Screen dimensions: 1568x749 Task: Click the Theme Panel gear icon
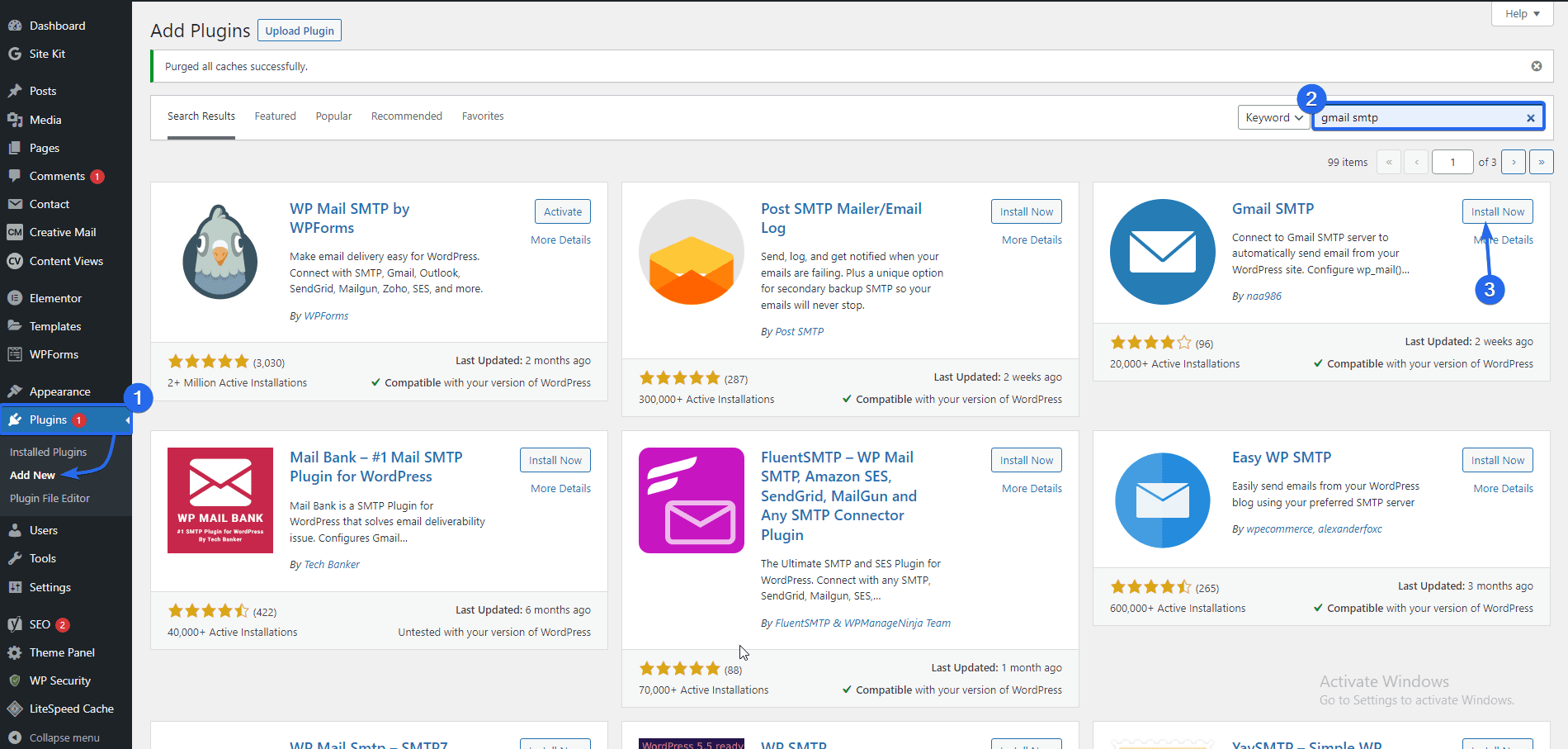[15, 652]
